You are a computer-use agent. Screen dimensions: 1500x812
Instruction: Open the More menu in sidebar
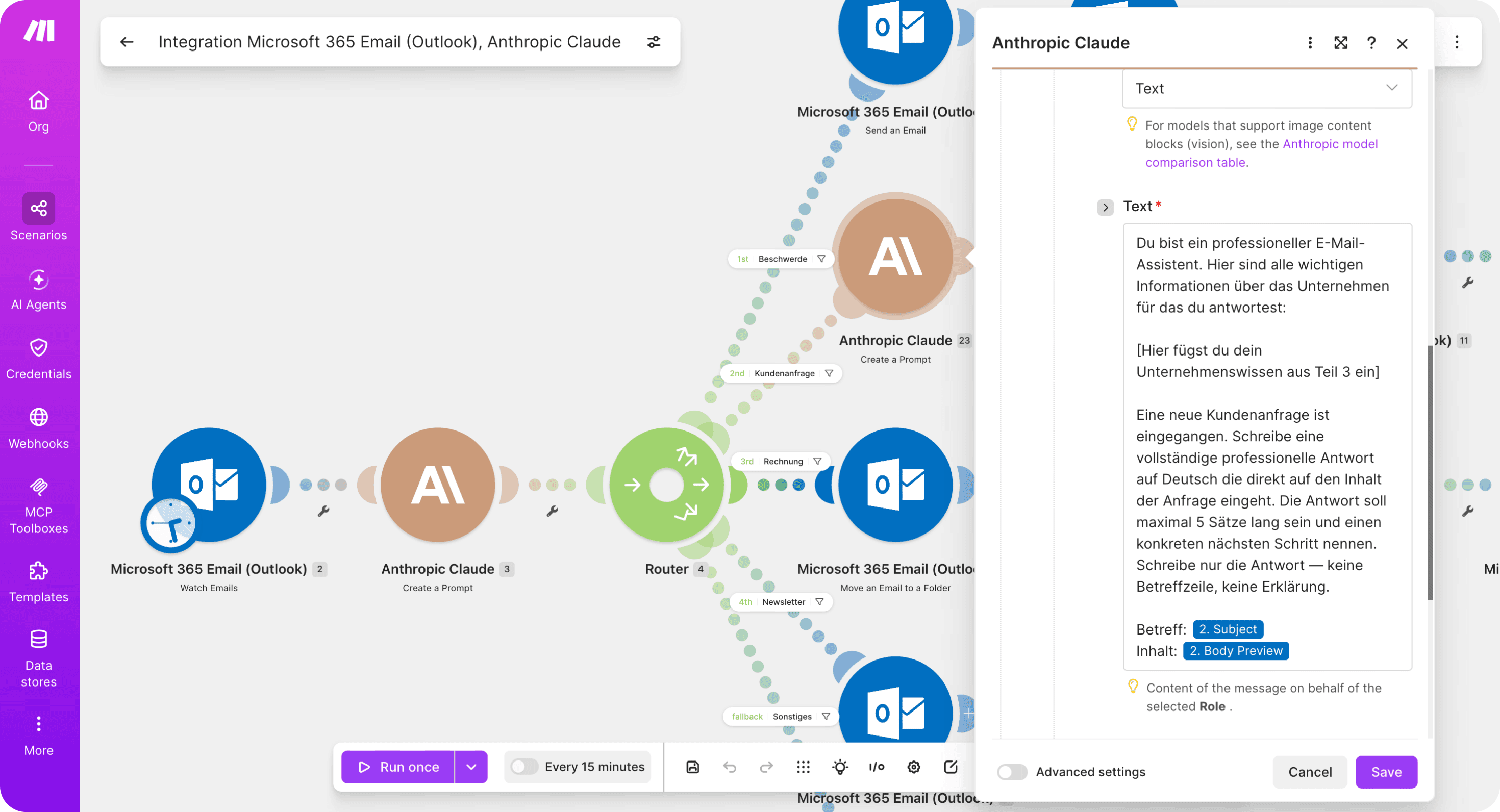38,736
